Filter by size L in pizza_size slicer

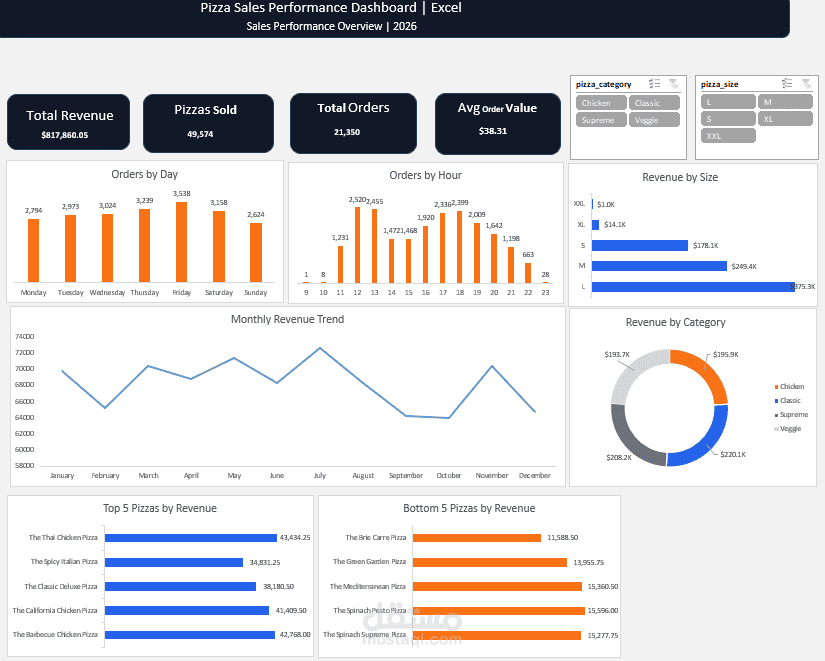[728, 102]
